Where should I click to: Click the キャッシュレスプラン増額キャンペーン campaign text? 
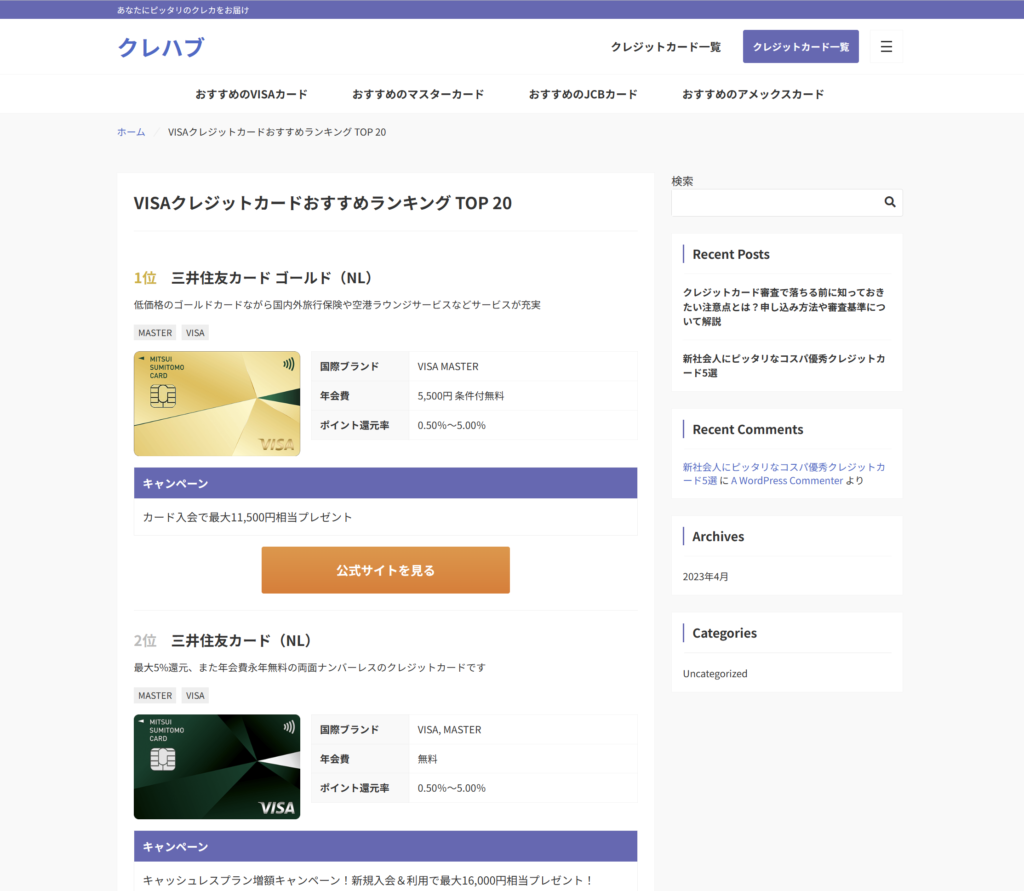pyautogui.click(x=368, y=881)
